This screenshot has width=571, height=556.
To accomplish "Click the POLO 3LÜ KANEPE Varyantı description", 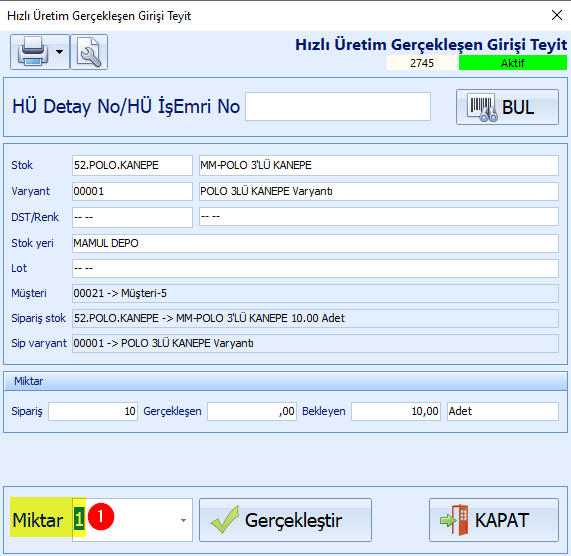I will tap(379, 191).
